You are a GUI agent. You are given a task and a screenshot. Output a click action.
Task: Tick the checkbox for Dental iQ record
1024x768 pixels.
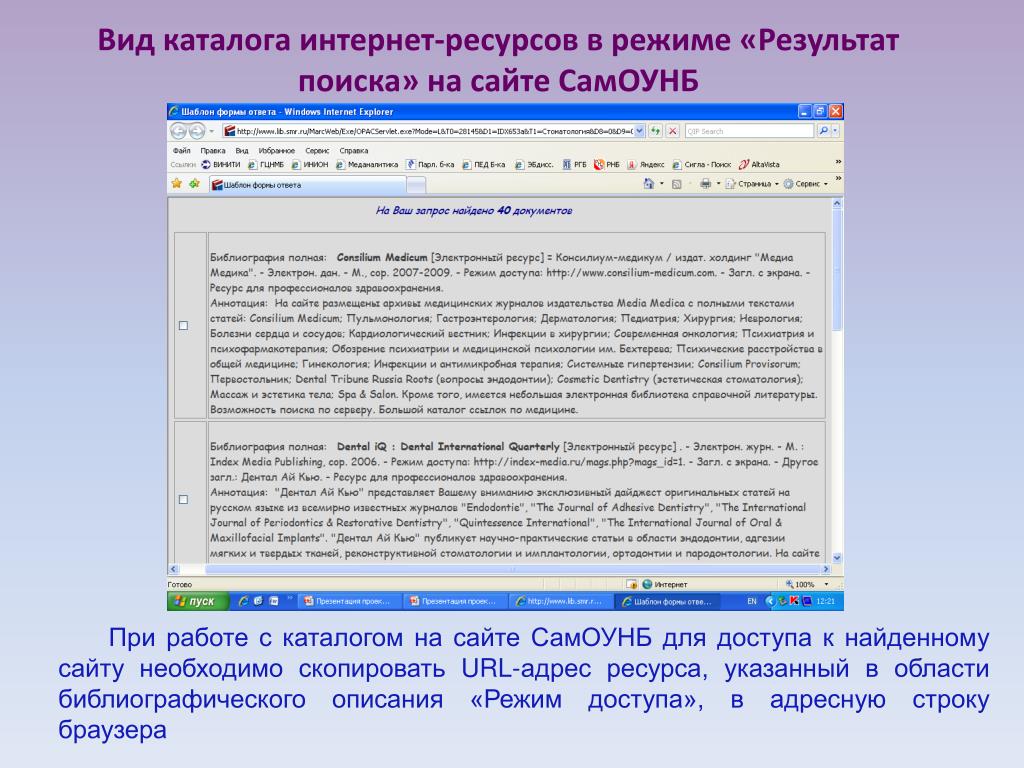pos(184,500)
